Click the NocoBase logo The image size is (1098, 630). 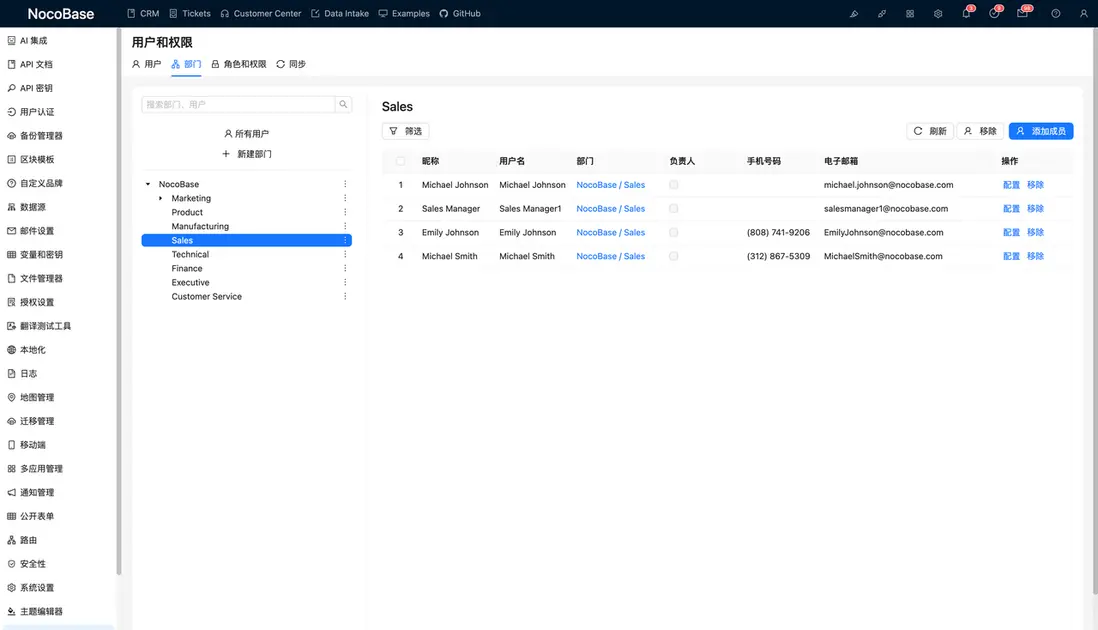[x=61, y=13]
